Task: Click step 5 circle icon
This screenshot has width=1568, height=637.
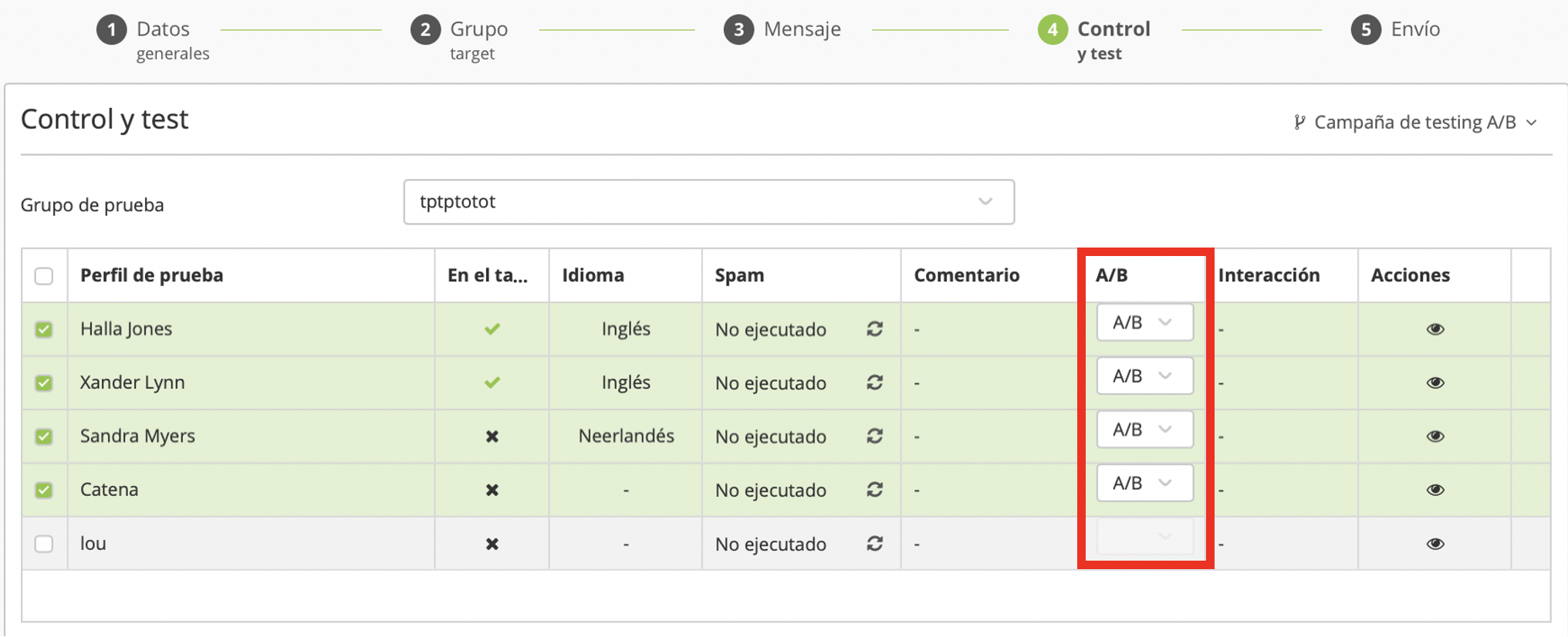Action: tap(1366, 30)
